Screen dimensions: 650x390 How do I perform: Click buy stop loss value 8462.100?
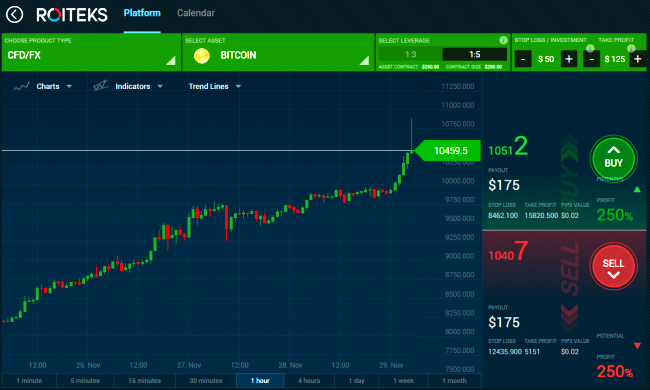point(503,216)
